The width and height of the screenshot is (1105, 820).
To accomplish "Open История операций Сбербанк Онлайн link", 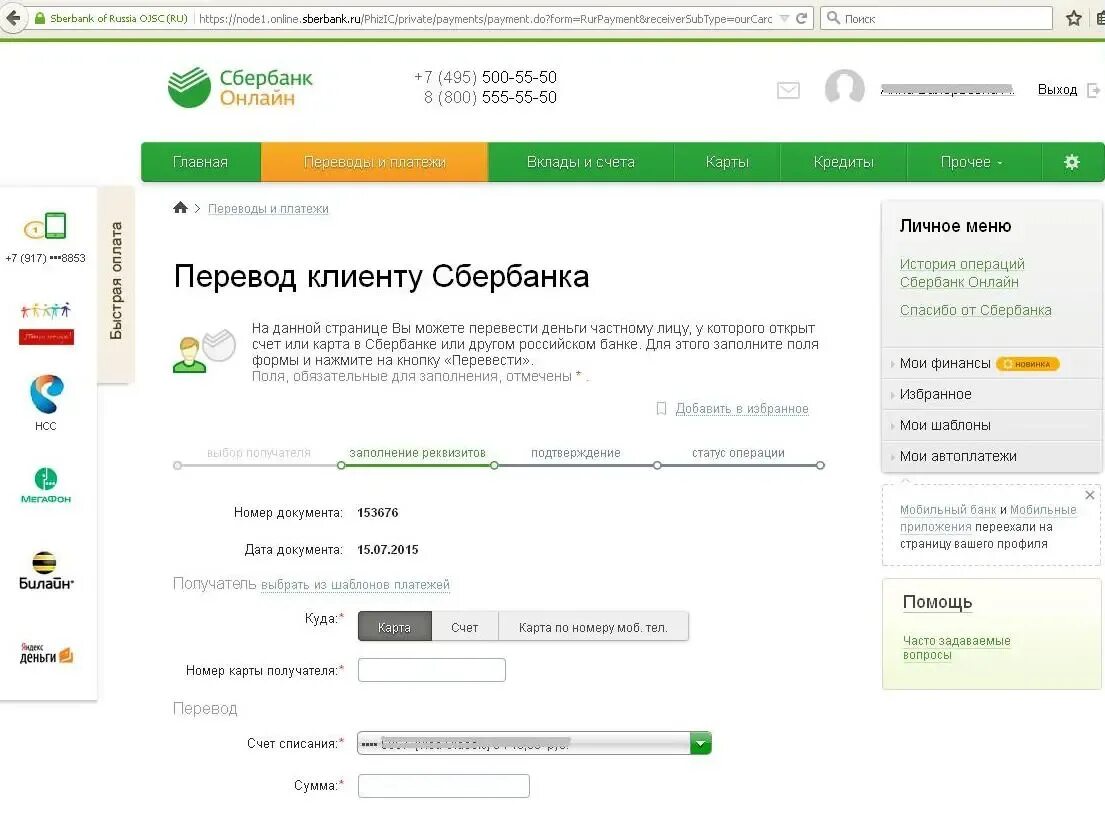I will coord(962,273).
